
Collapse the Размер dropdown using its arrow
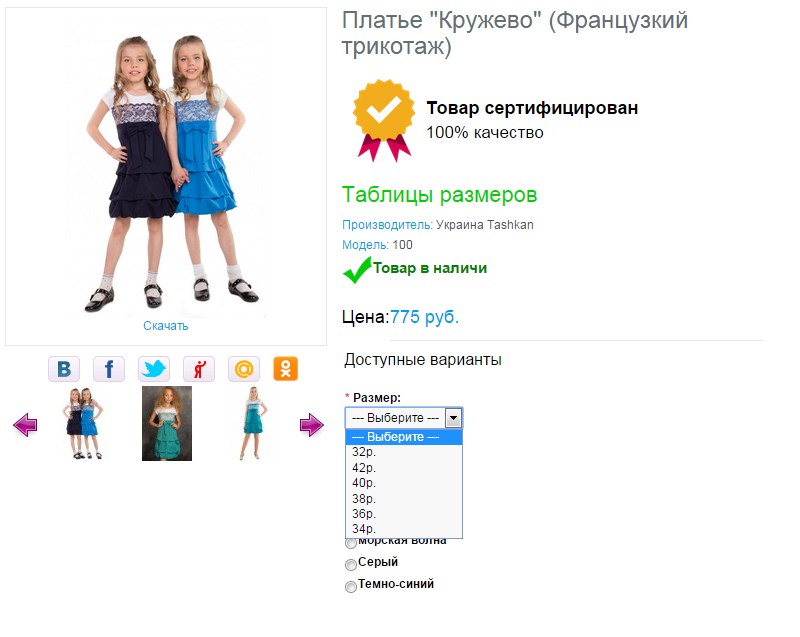click(453, 418)
